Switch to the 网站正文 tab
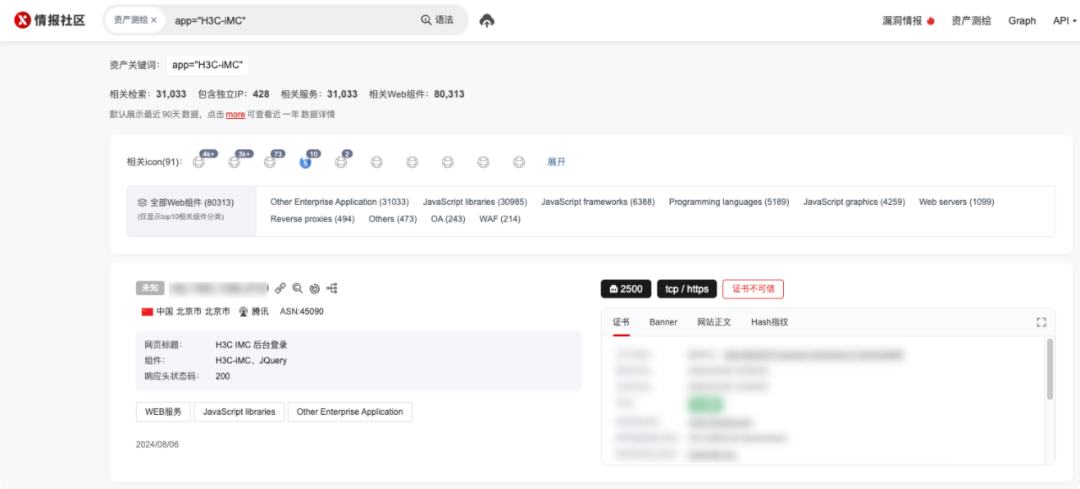 tap(714, 322)
